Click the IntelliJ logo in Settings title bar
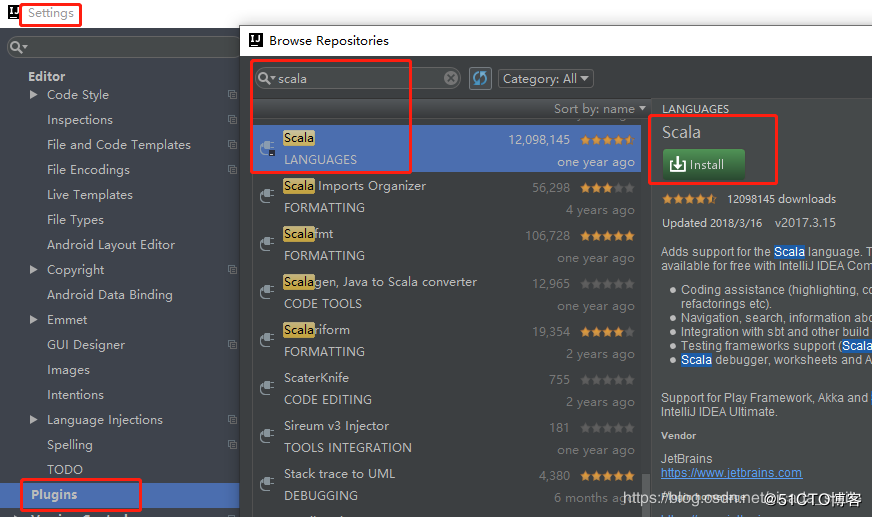This screenshot has width=872, height=517. coord(14,12)
